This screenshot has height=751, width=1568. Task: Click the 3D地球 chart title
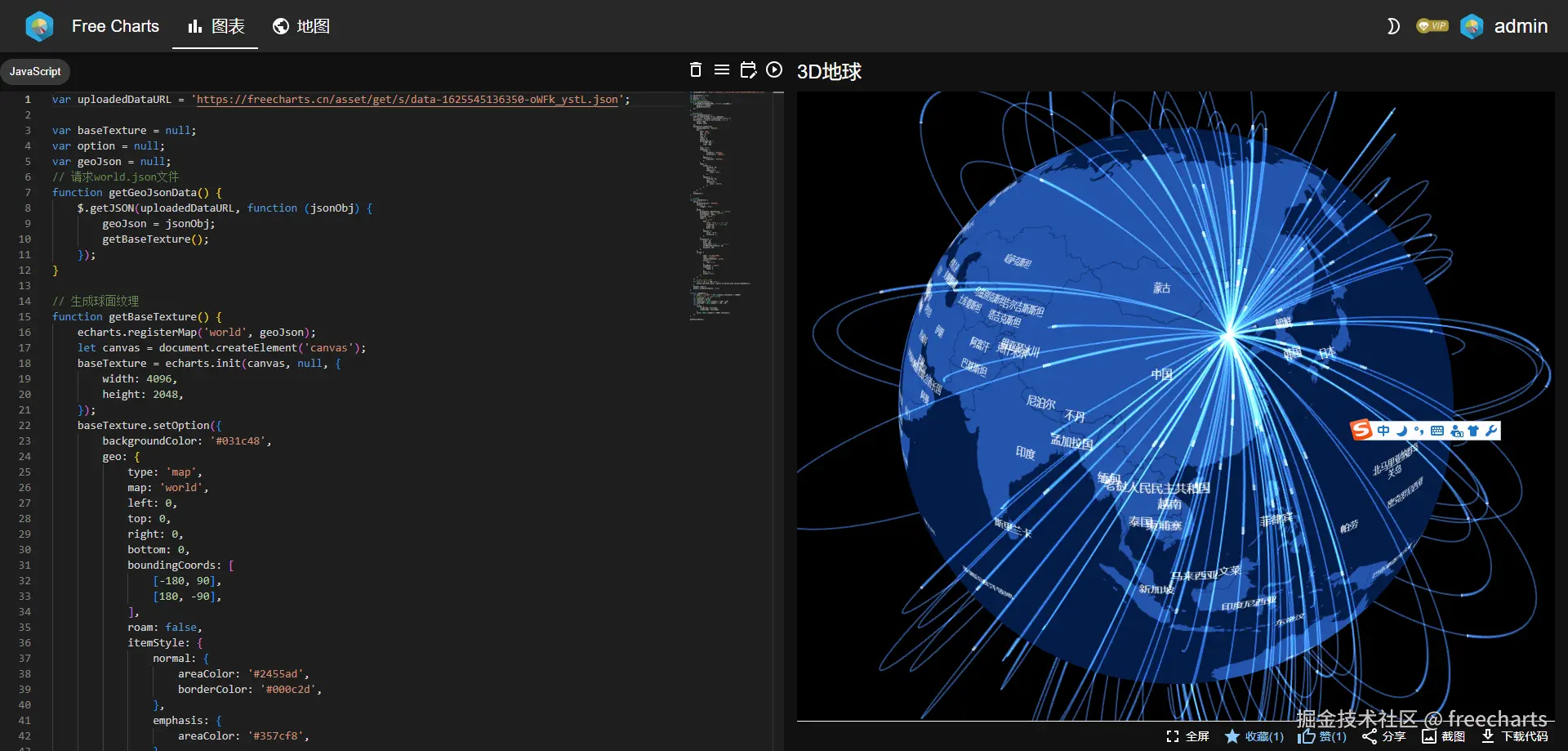tap(829, 72)
